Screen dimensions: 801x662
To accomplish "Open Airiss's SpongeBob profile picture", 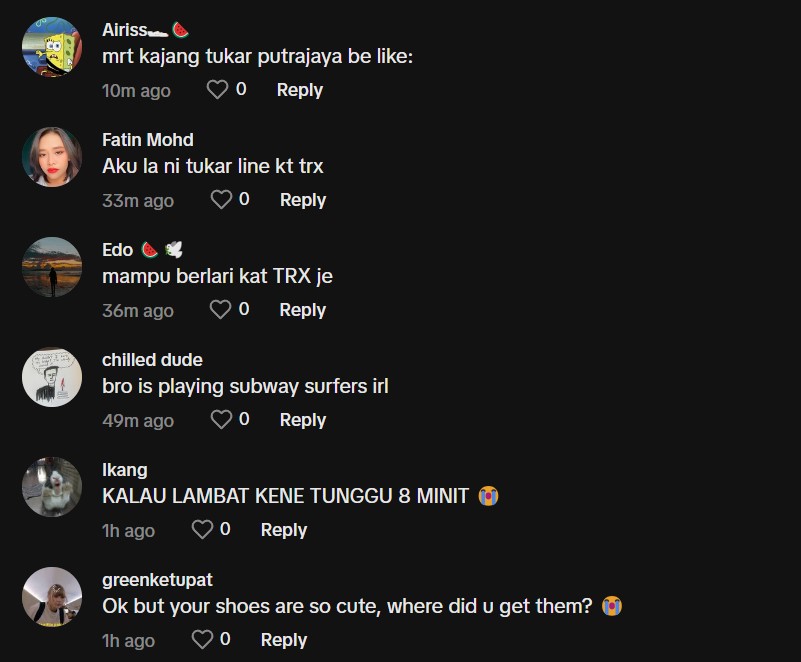I will click(52, 47).
